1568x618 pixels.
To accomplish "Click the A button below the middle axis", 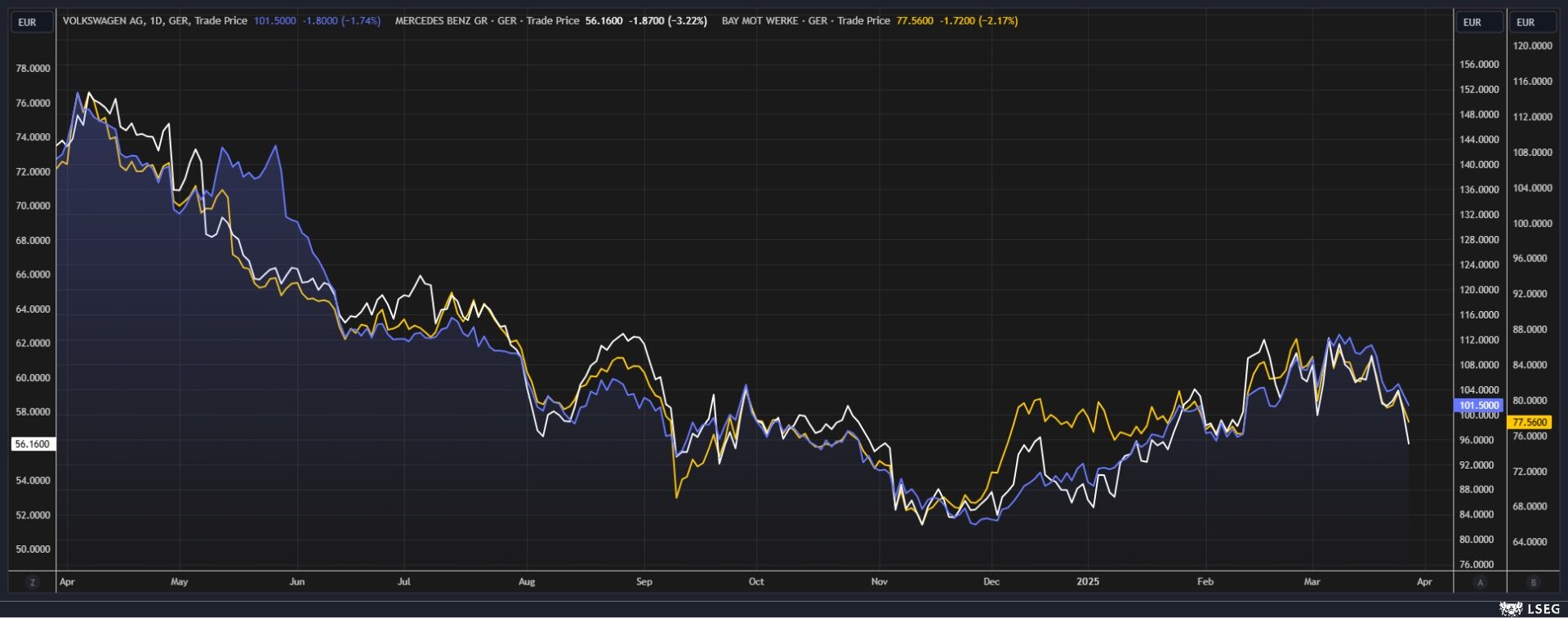I will point(1480,582).
